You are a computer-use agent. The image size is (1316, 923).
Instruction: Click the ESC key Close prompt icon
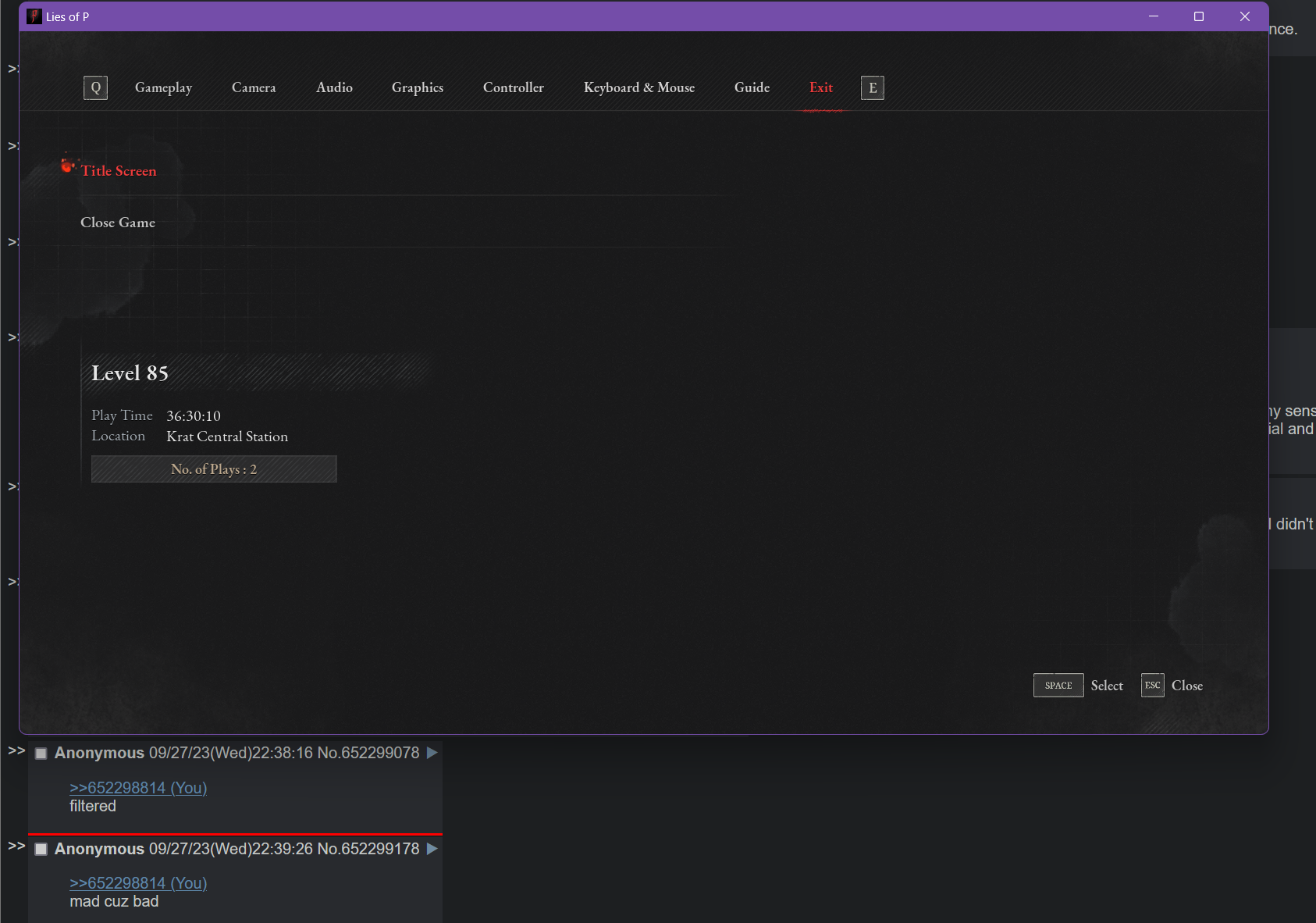pos(1153,686)
